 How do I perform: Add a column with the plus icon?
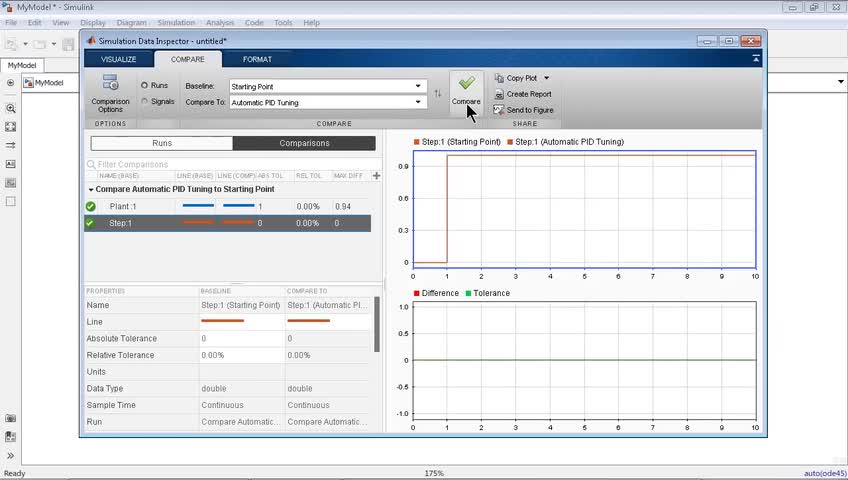point(376,176)
